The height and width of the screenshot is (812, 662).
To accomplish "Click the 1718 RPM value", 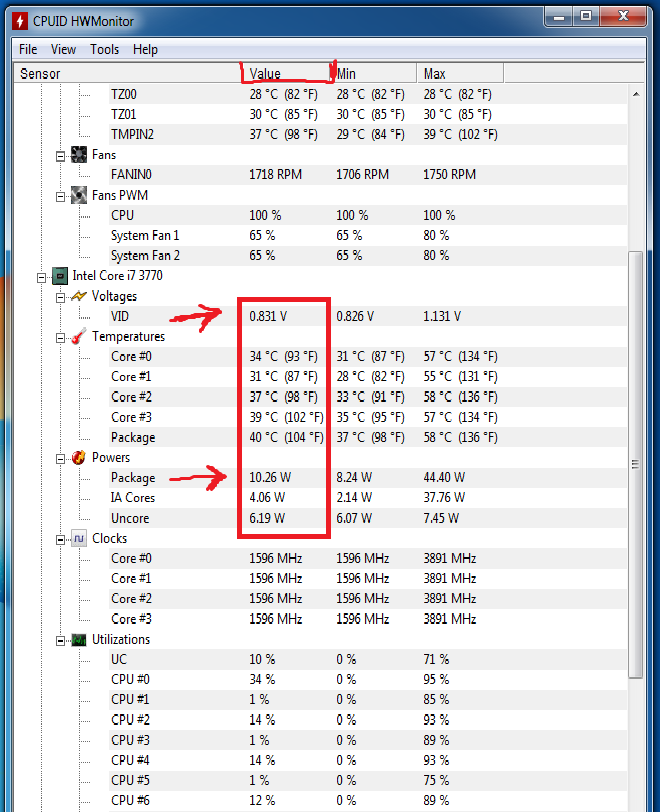I will coord(276,175).
